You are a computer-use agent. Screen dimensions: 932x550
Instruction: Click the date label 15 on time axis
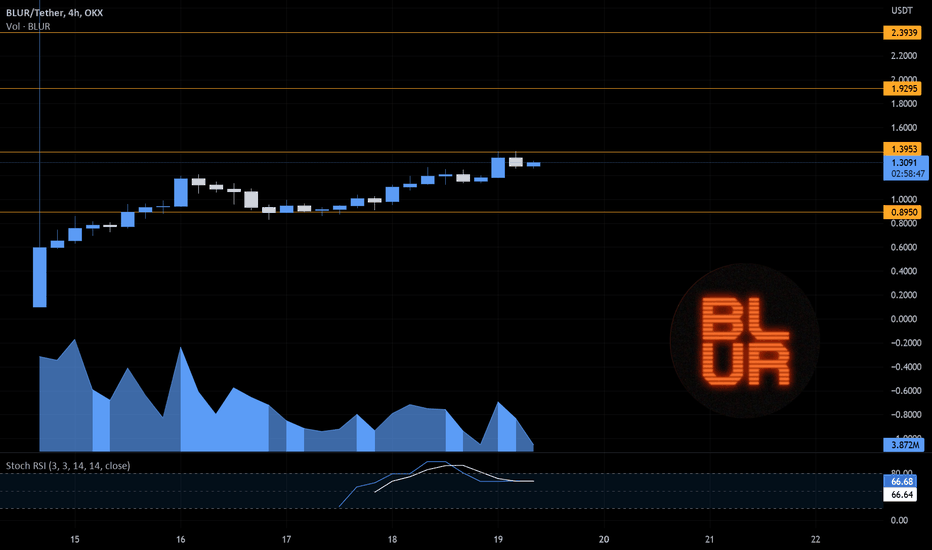75,539
